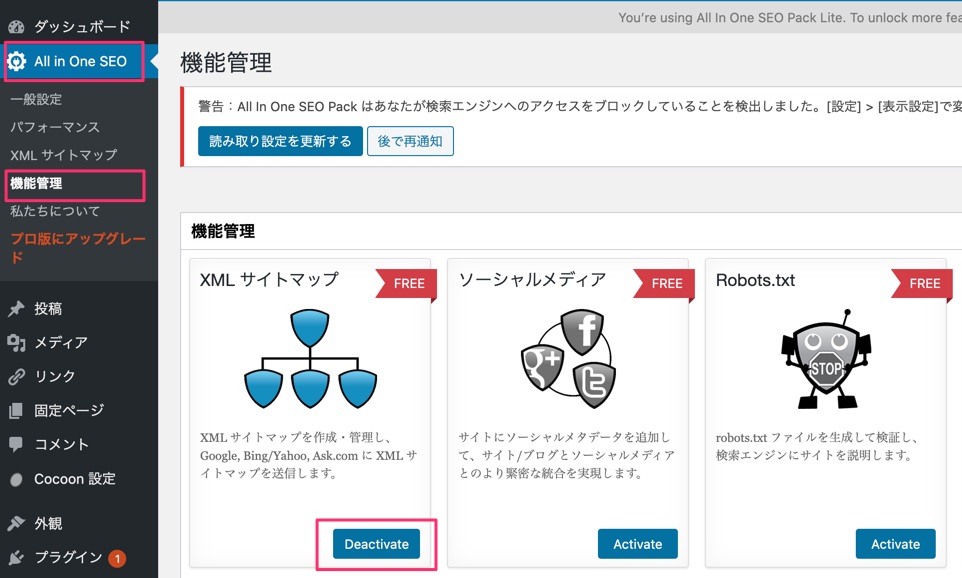Click the Robots.txt card description text
Image resolution: width=962 pixels, height=578 pixels.
(x=817, y=446)
